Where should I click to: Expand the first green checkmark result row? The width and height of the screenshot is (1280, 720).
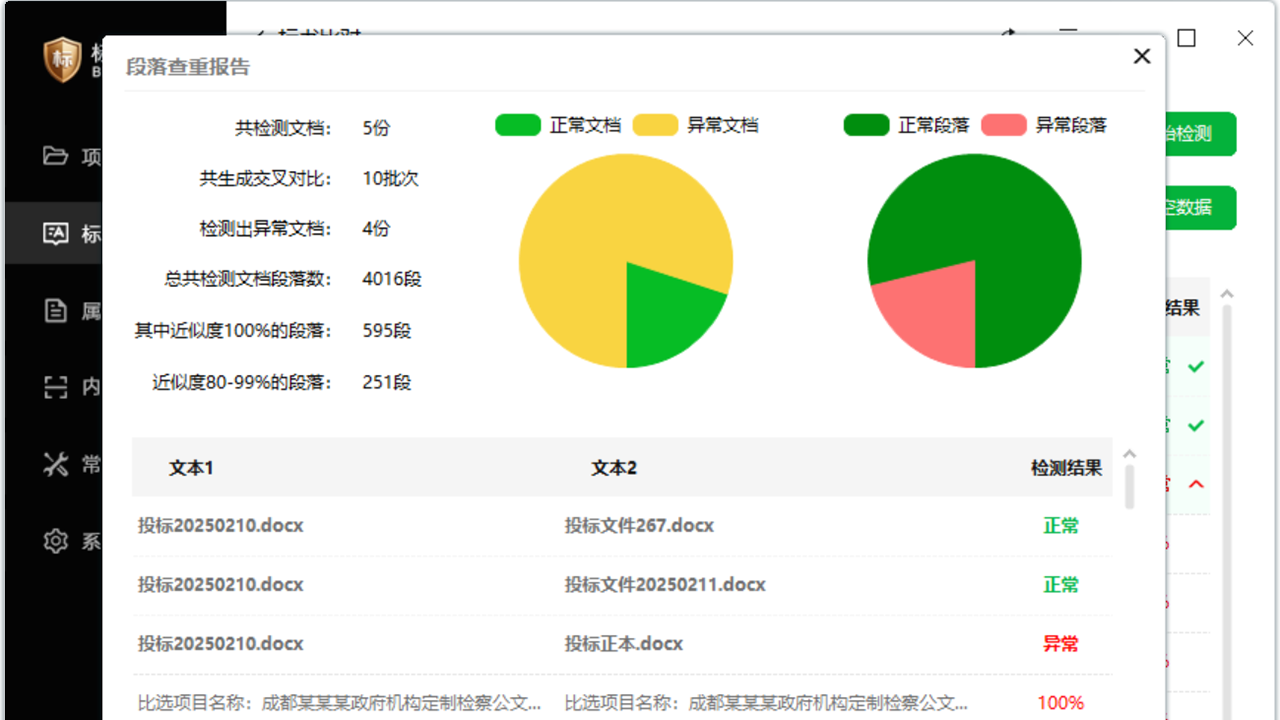pyautogui.click(x=1196, y=366)
